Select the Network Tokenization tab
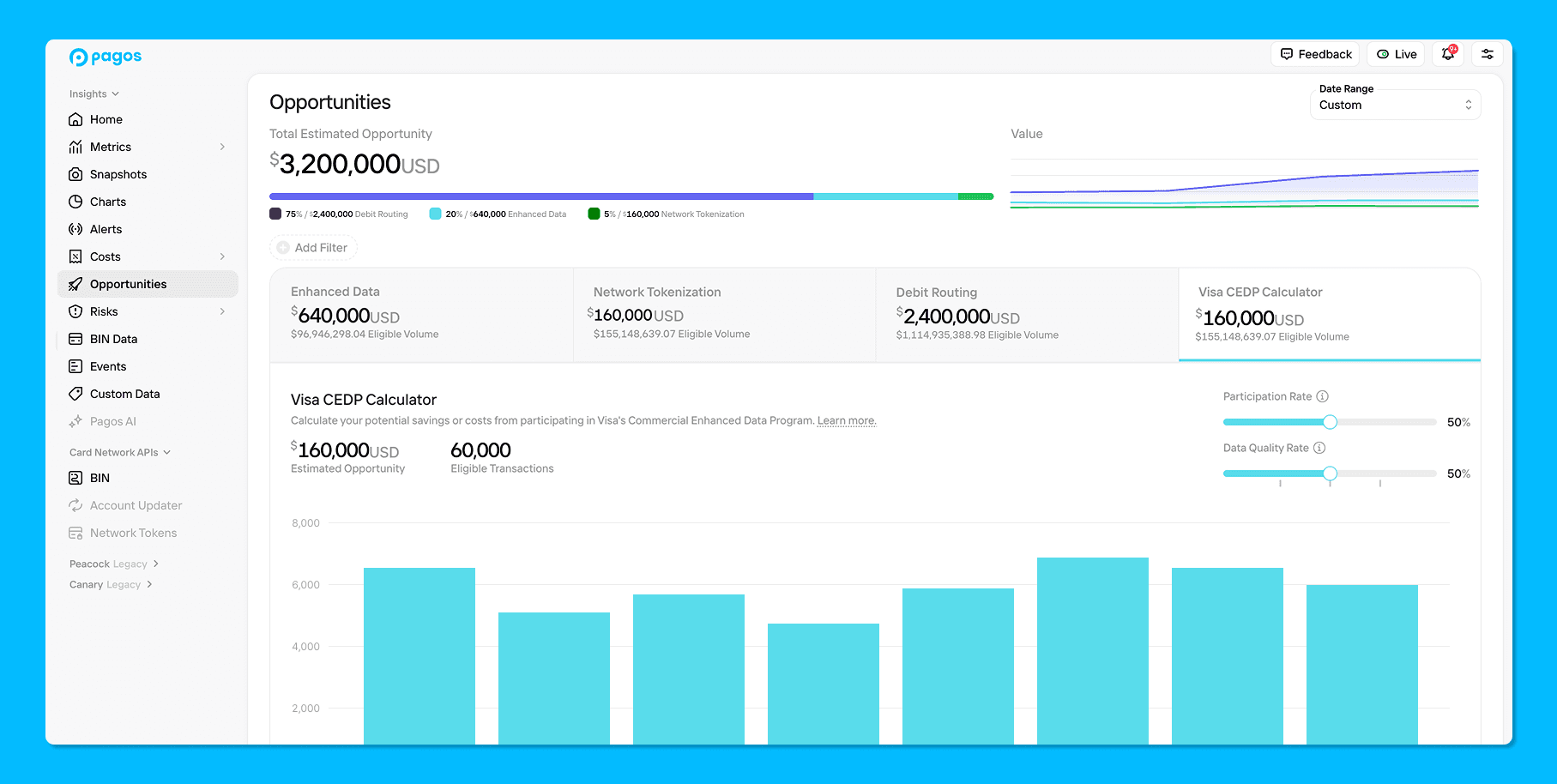 tap(725, 315)
